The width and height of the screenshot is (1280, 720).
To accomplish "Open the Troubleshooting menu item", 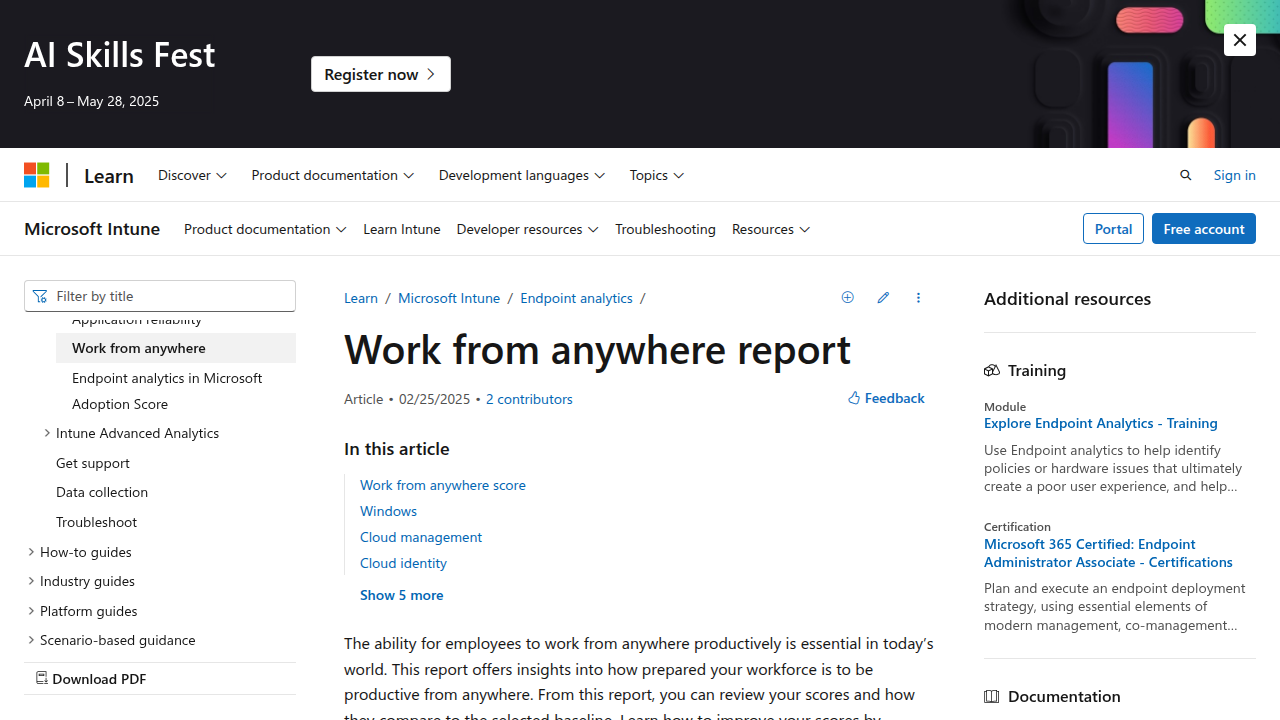I will (665, 229).
